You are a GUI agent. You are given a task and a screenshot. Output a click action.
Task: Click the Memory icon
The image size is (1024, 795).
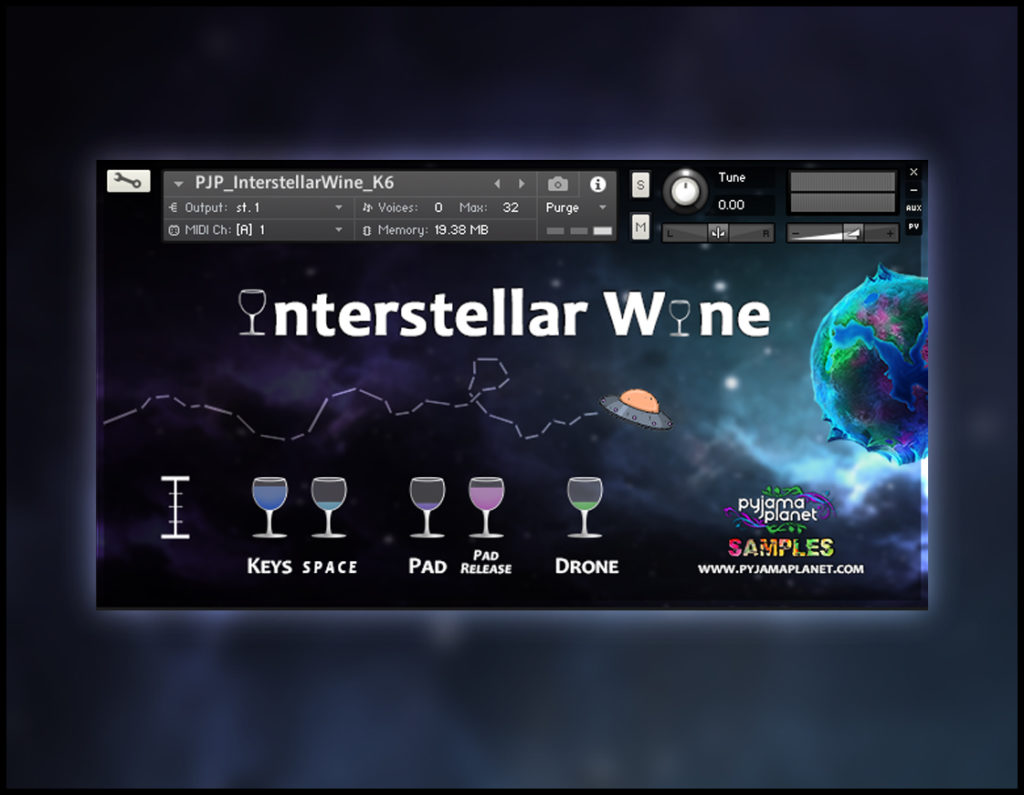(366, 230)
